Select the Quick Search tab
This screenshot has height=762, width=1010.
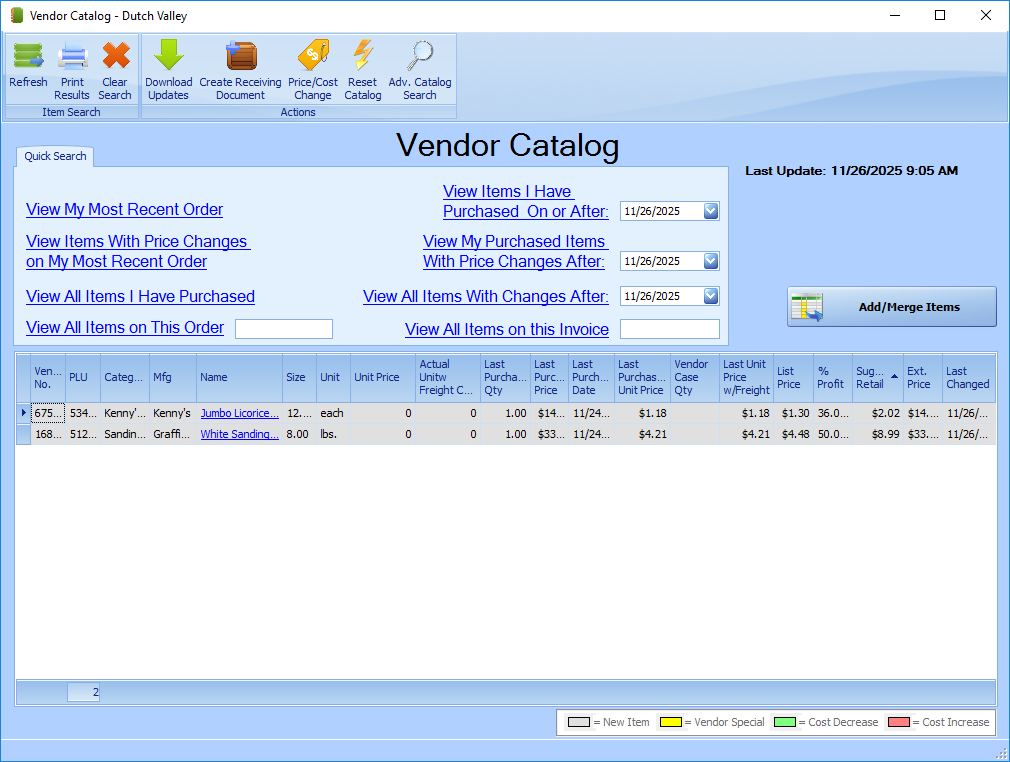tap(55, 156)
